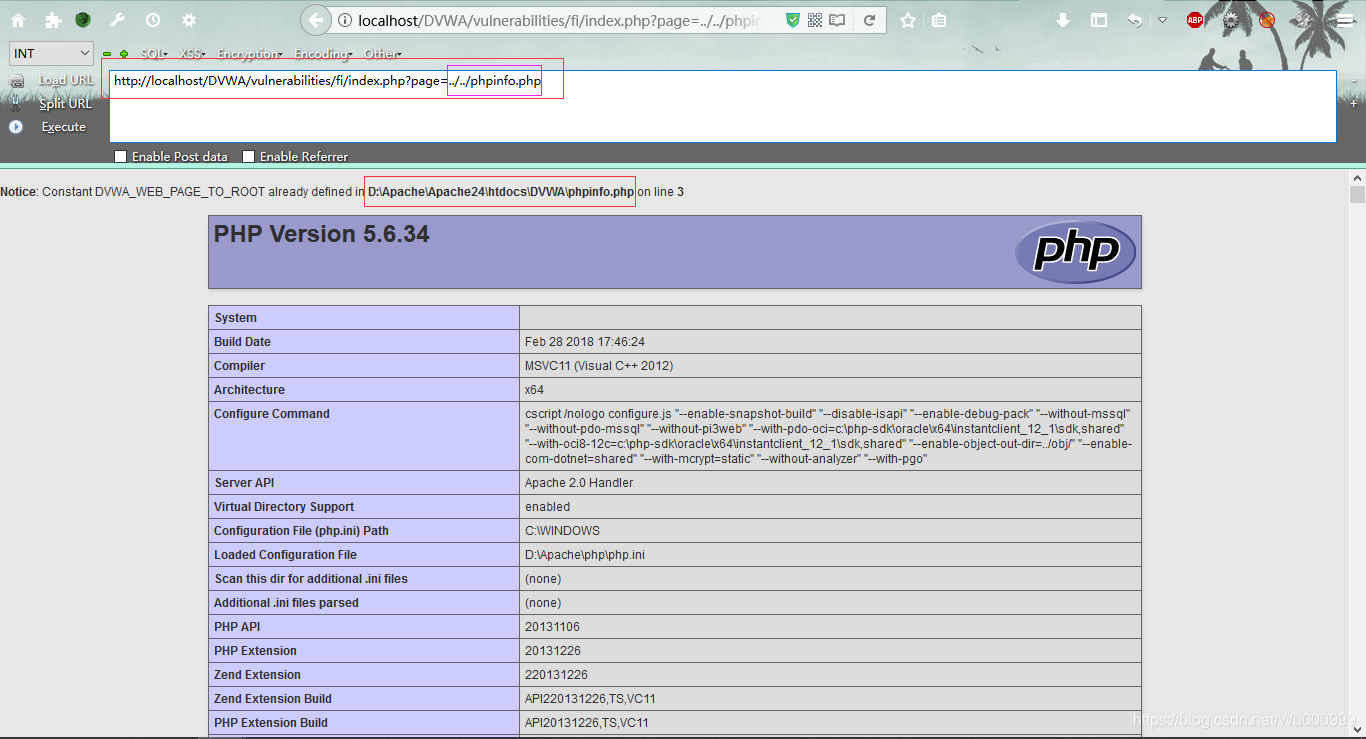
Task: Click the 'MSVC11 (Visual C++ 2012)' value
Action: coord(599,366)
